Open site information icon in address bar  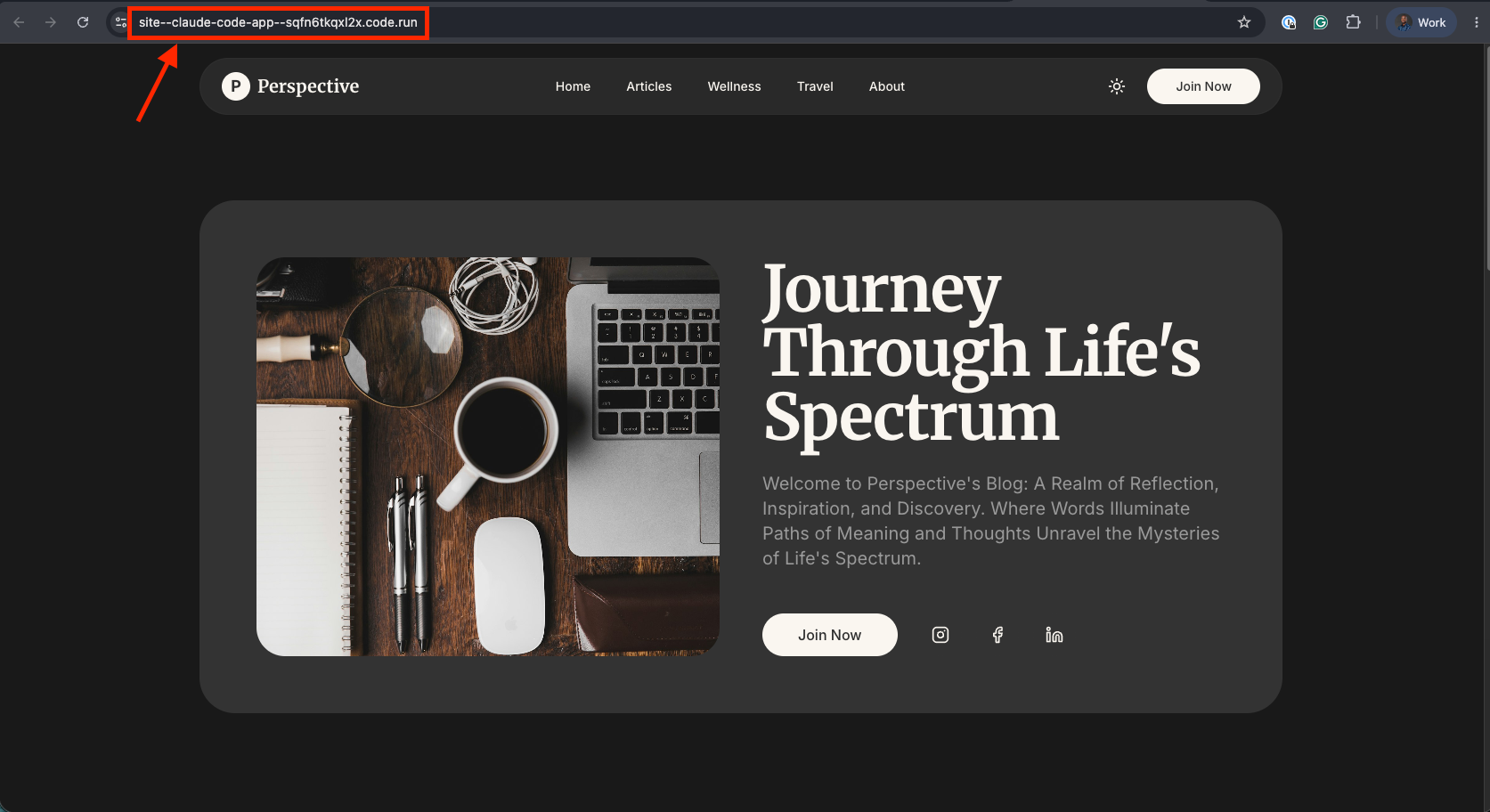120,22
